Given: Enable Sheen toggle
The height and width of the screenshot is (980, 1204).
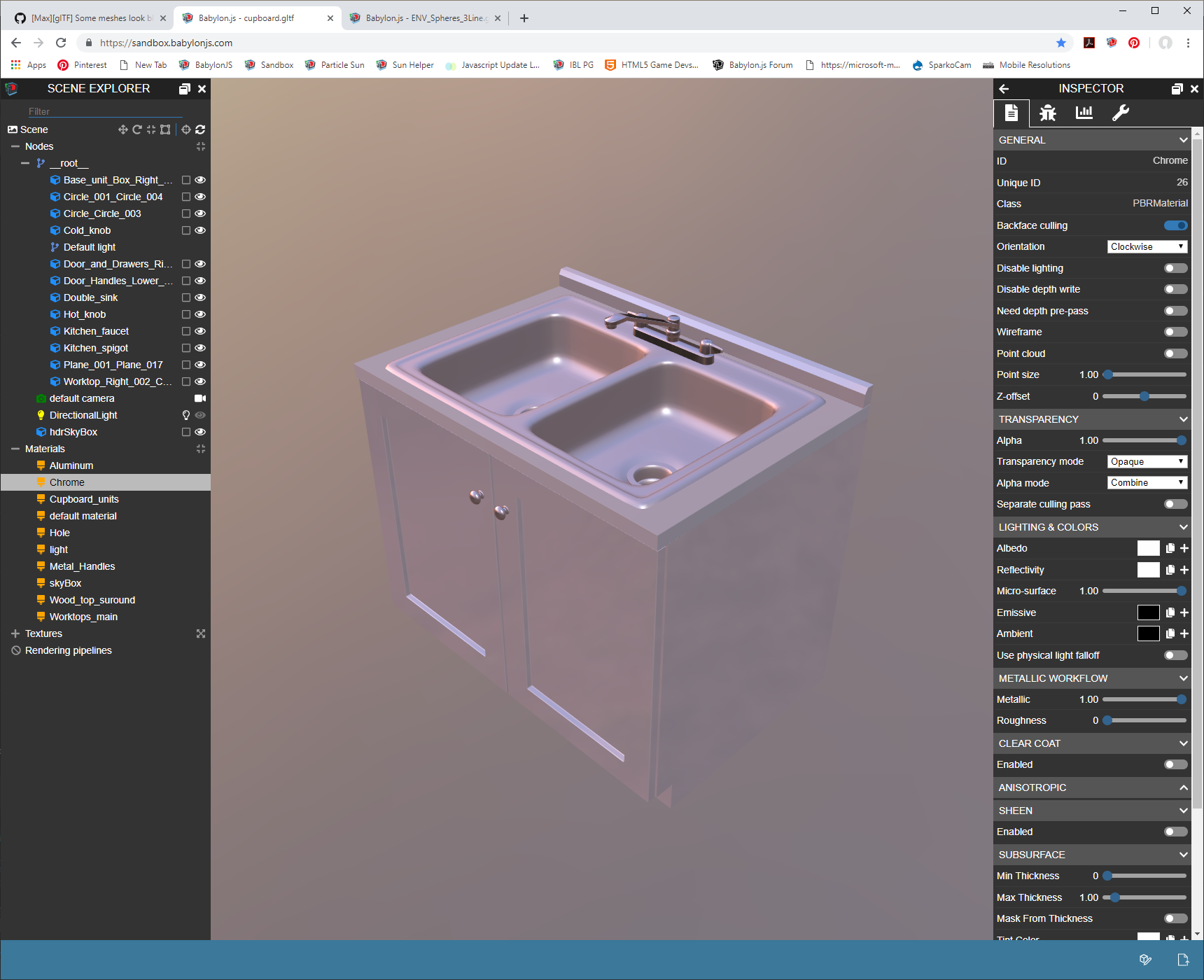Looking at the screenshot, I should tap(1176, 832).
